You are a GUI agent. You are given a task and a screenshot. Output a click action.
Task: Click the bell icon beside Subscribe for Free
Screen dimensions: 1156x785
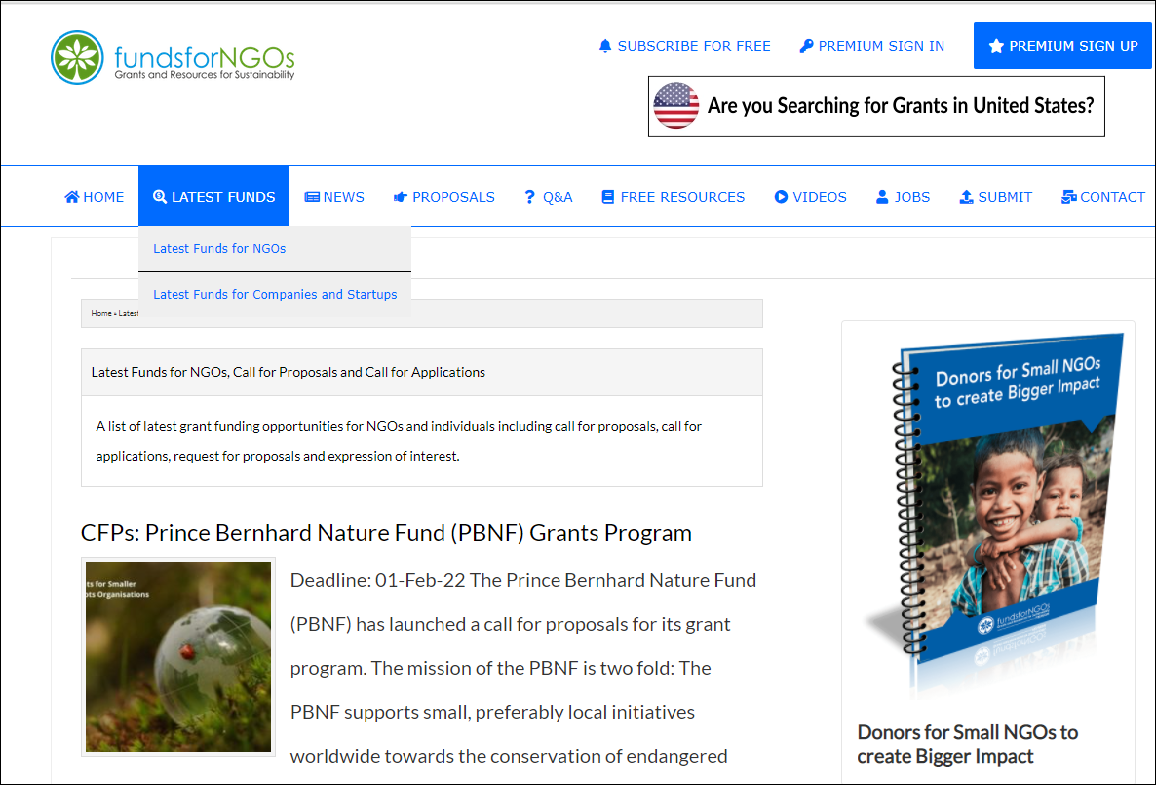(605, 46)
